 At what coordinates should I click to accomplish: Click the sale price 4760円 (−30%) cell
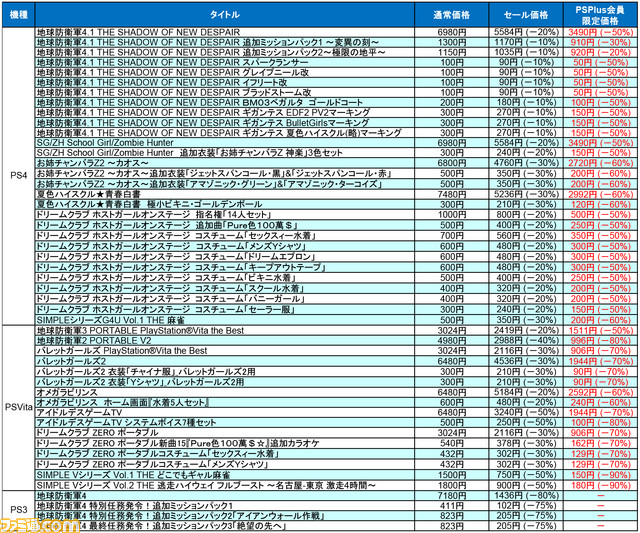tap(526, 163)
